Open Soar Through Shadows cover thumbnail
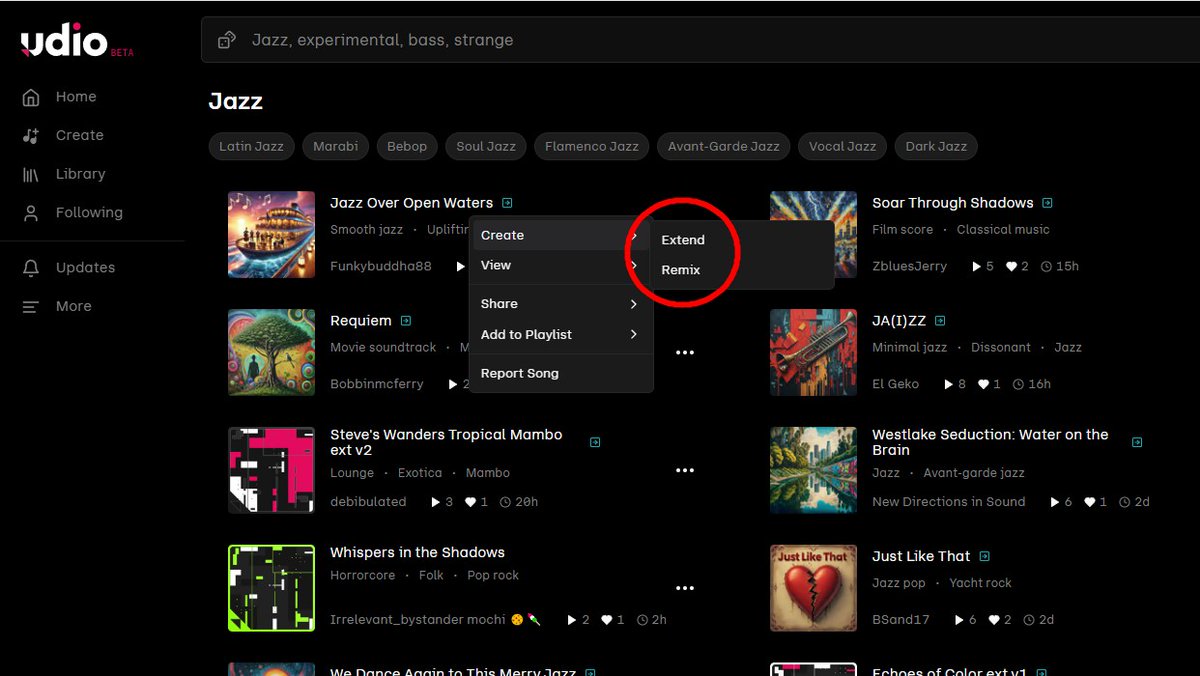Screen dimensions: 1200x676 813,235
